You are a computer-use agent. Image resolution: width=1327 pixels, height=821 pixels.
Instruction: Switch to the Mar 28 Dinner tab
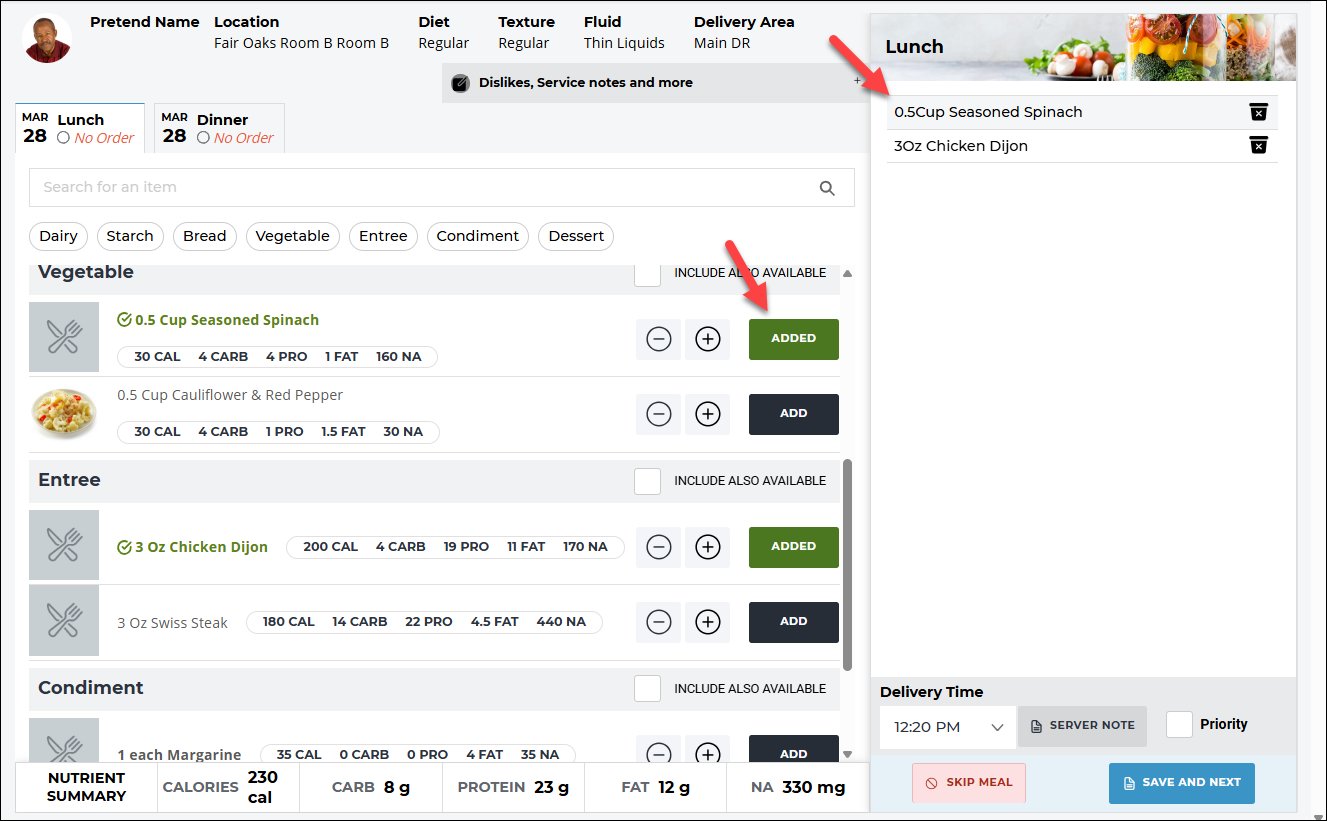[219, 129]
